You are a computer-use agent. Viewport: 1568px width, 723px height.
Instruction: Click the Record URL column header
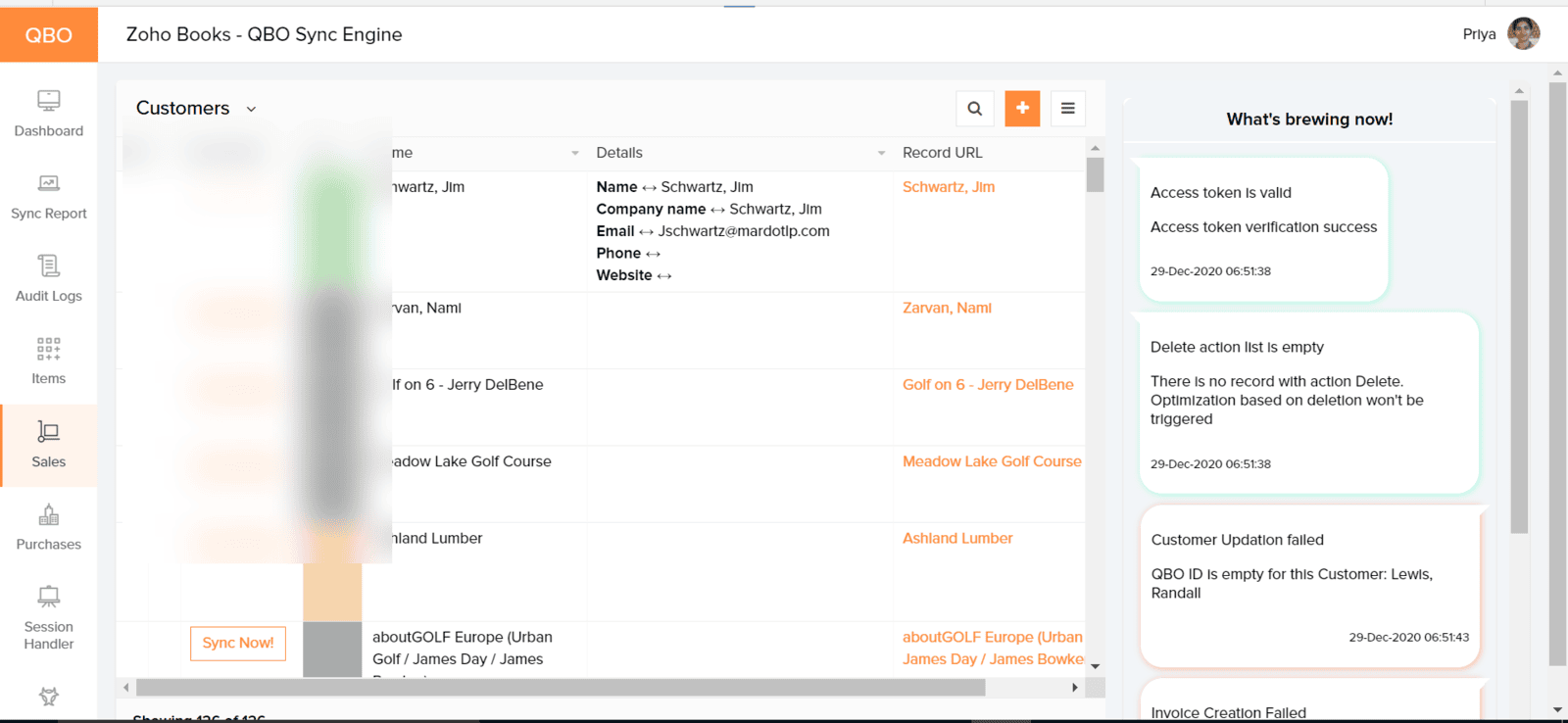[943, 153]
